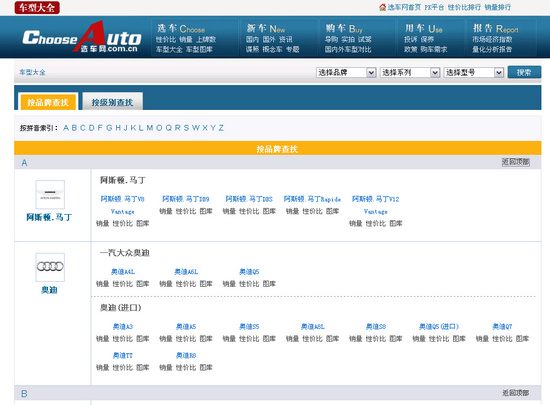
Task: Open the Audi four-rings logo thumbnail
Action: (x=50, y=267)
